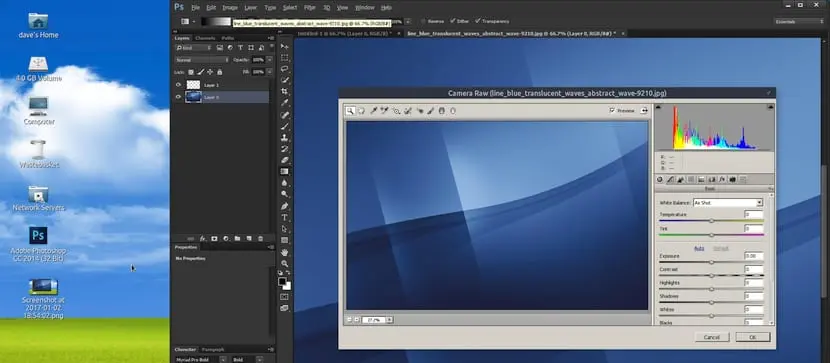The width and height of the screenshot is (830, 363).
Task: Select the Spot Healing Brush tool
Action: pos(285,115)
